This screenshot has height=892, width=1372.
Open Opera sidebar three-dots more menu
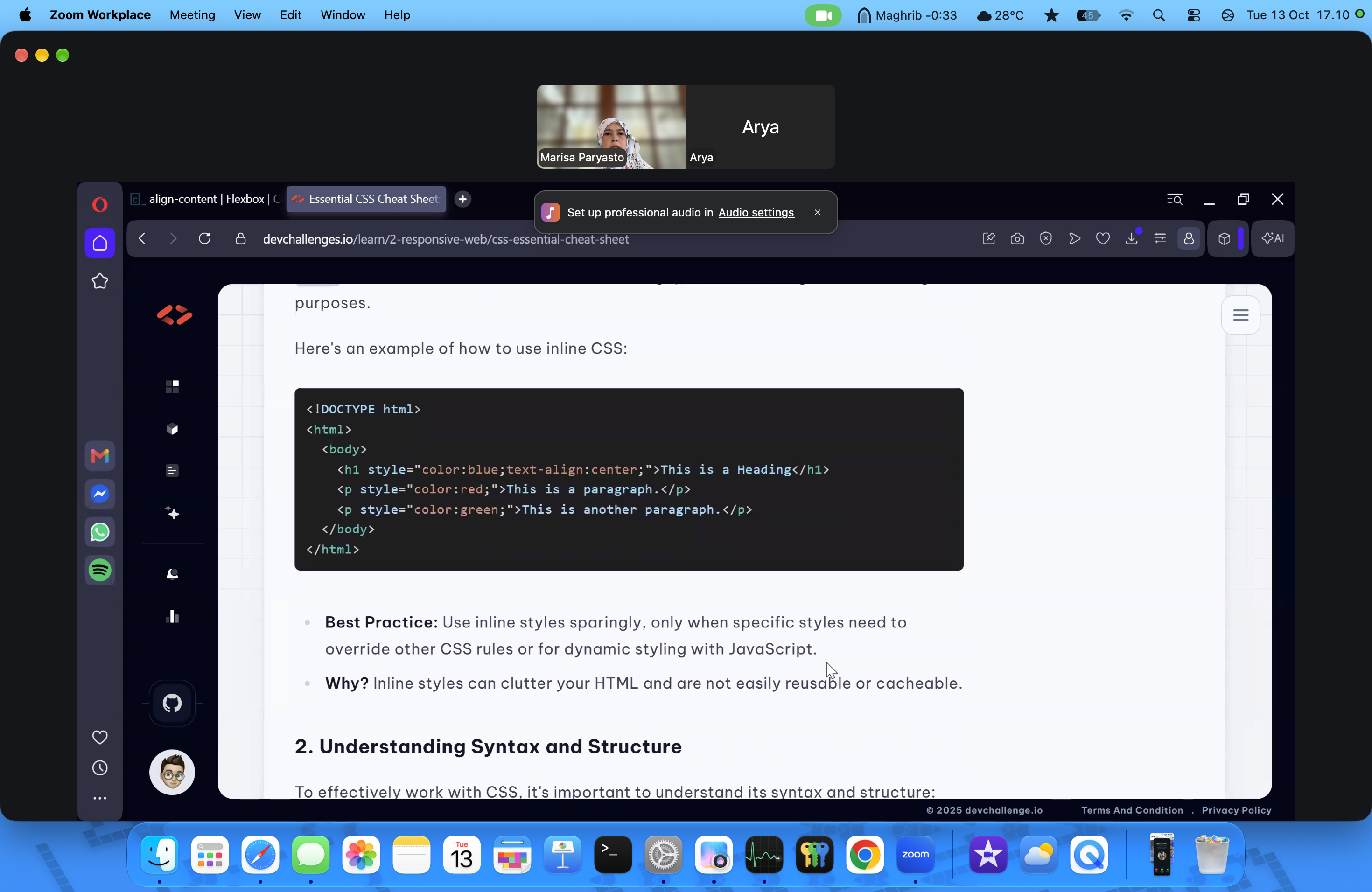100,799
